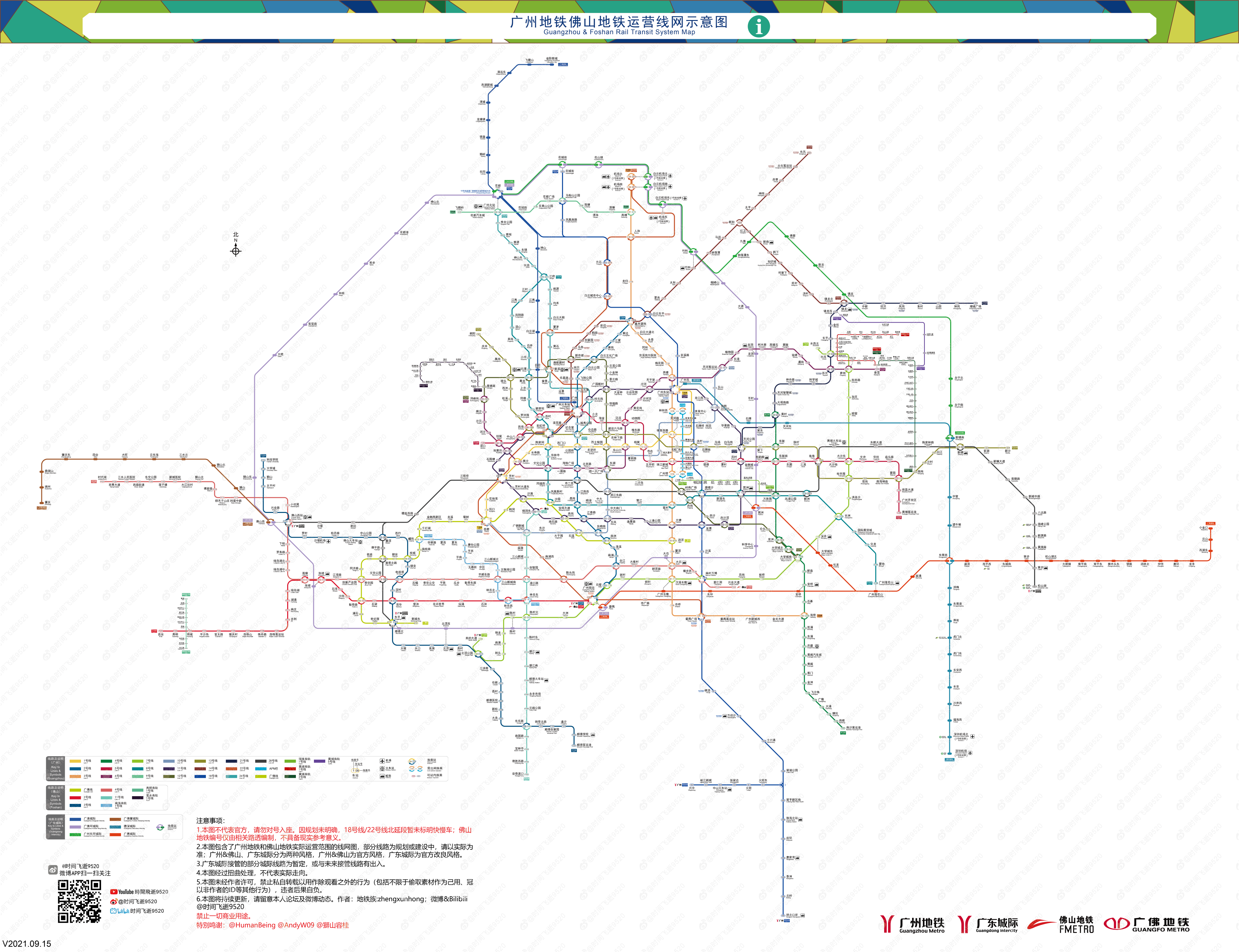Click the Guangzhou Metro logo
Image resolution: width=1239 pixels, height=952 pixels.
(x=912, y=925)
